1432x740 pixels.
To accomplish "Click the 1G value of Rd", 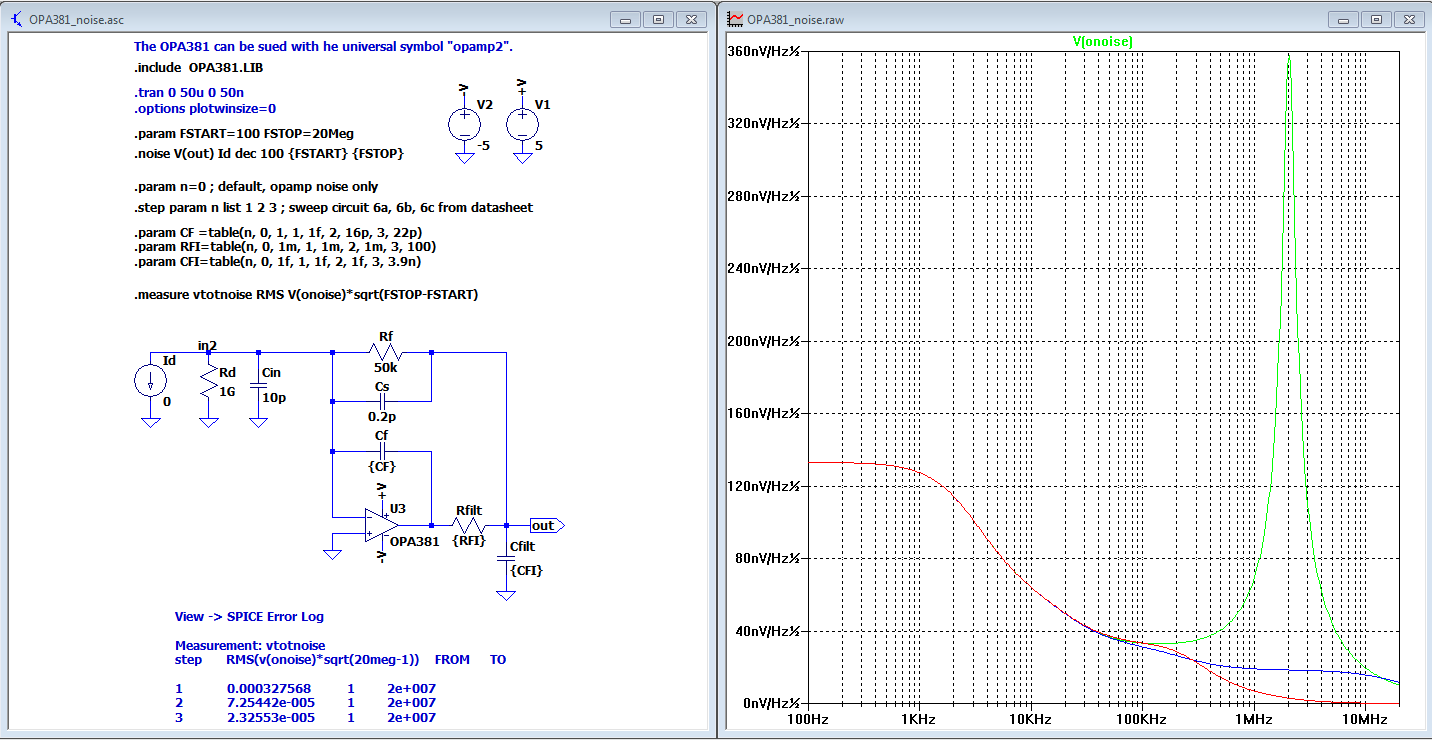I will (227, 392).
